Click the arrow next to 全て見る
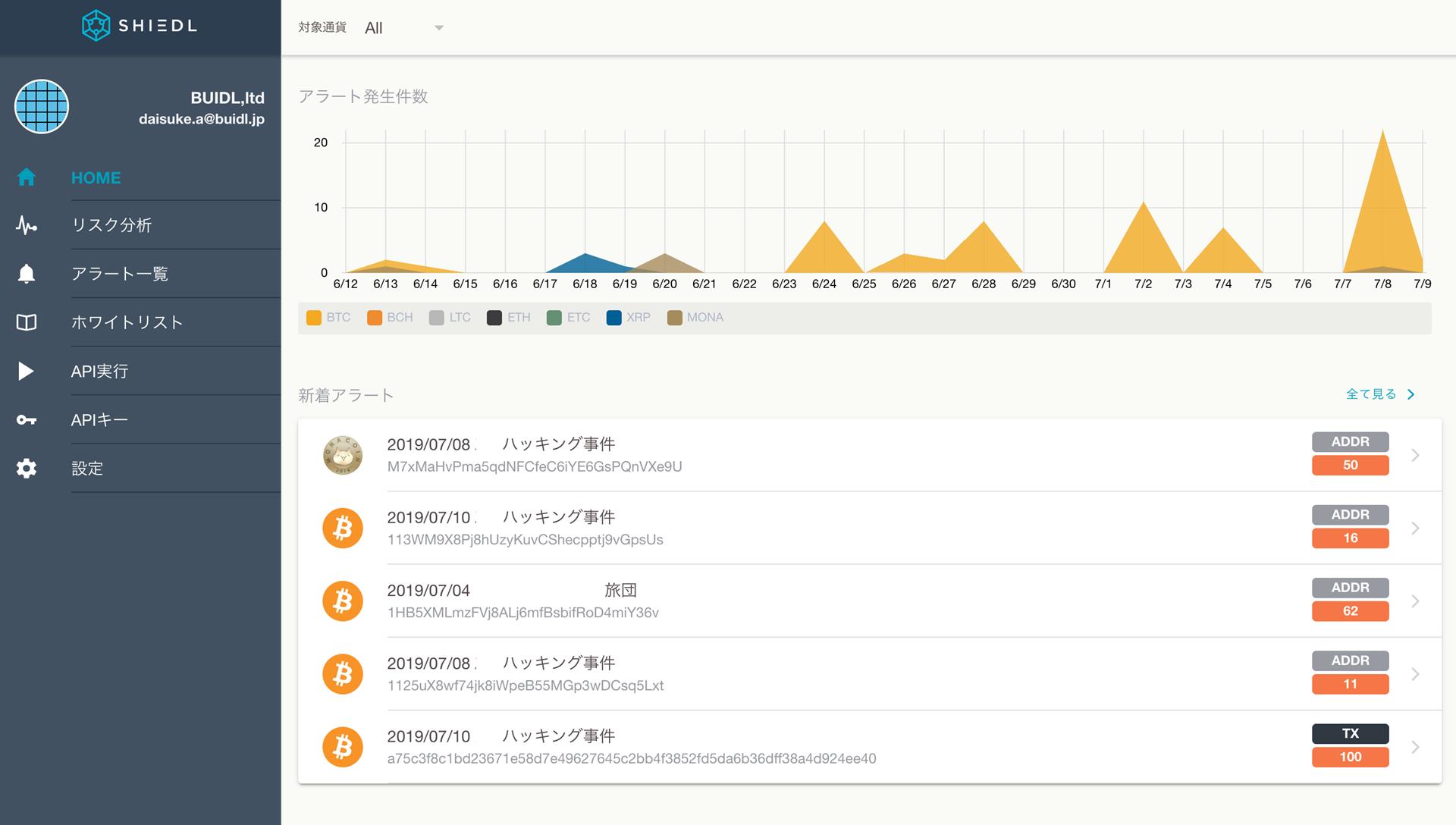 click(1411, 394)
